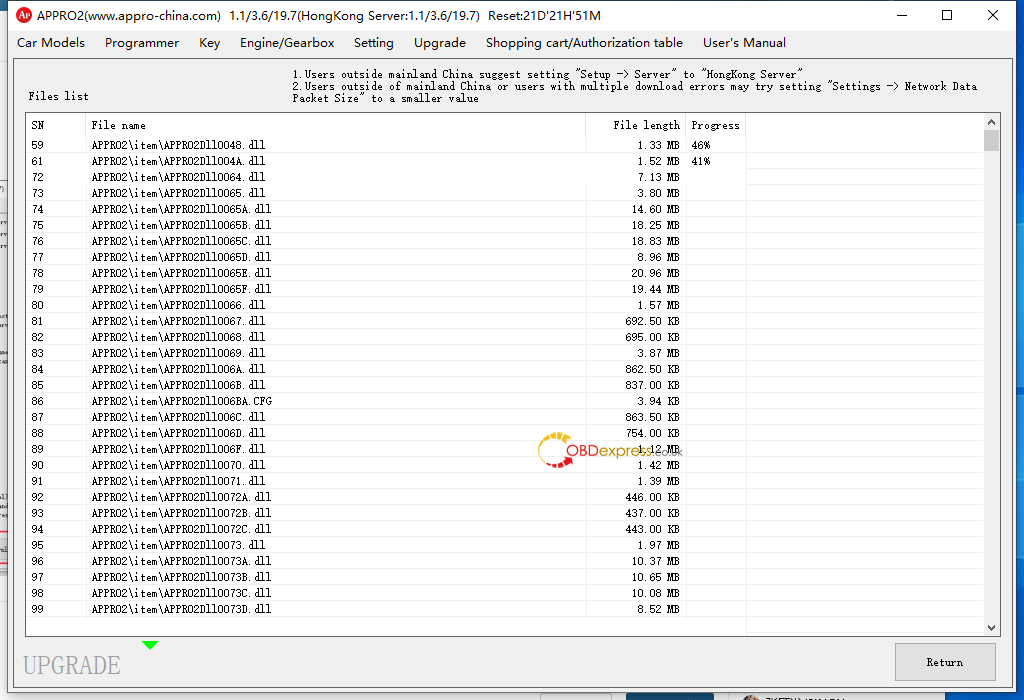The height and width of the screenshot is (700, 1024).
Task: Open Shopping cart/Authorization table menu
Action: 584,43
